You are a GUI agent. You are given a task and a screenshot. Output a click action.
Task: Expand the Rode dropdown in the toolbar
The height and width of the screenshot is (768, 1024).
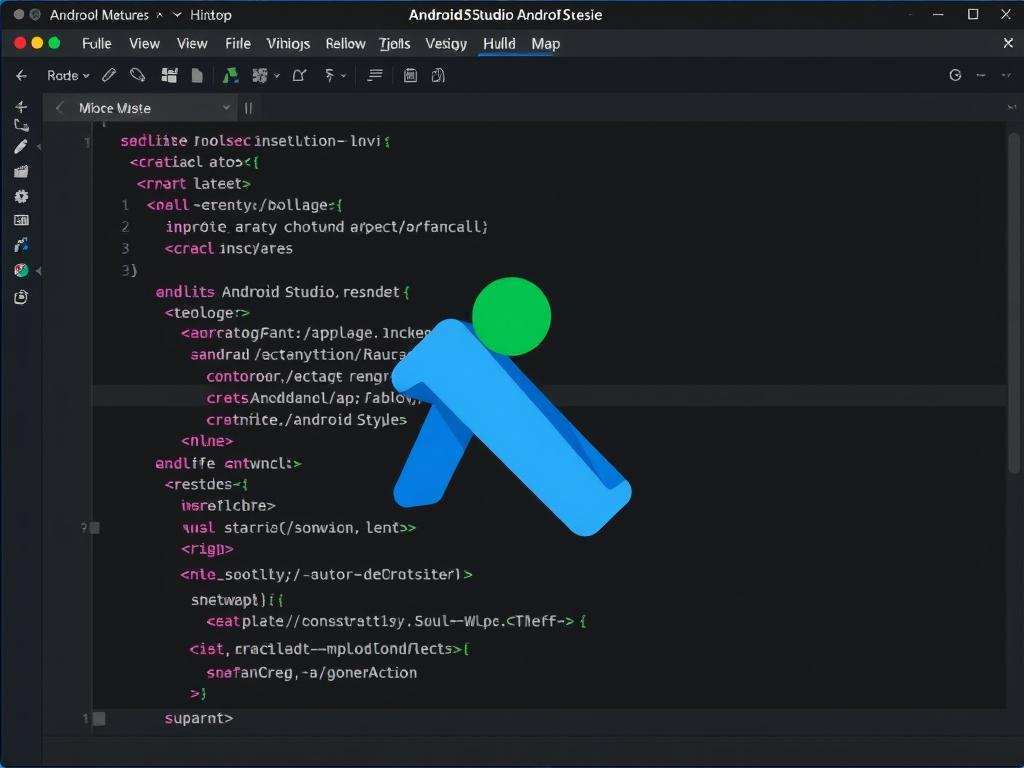point(68,75)
